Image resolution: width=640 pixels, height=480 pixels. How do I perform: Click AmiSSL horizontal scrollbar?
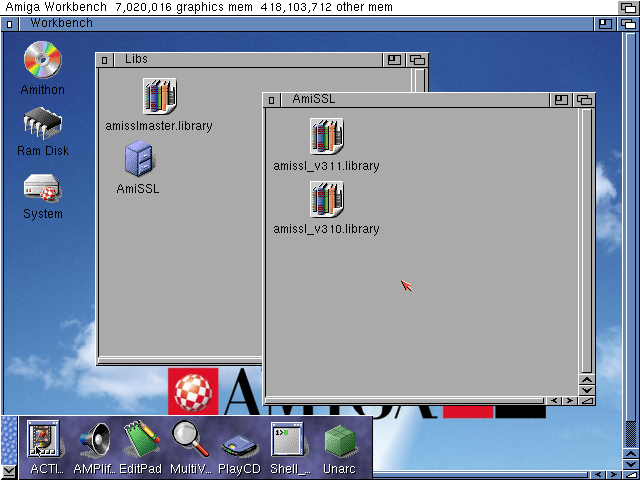405,401
